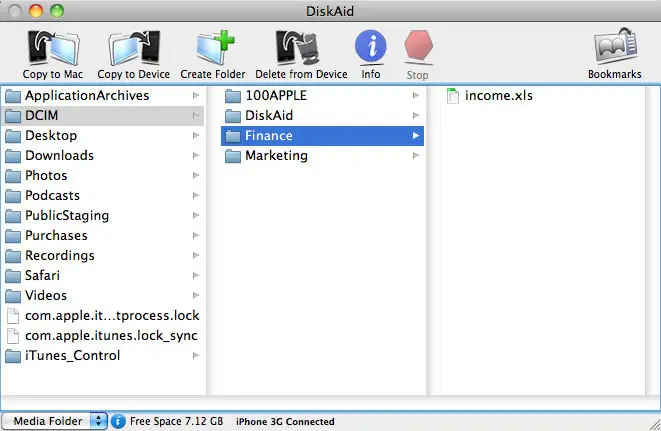Click the Copy to Mac toolbar icon

(x=53, y=48)
